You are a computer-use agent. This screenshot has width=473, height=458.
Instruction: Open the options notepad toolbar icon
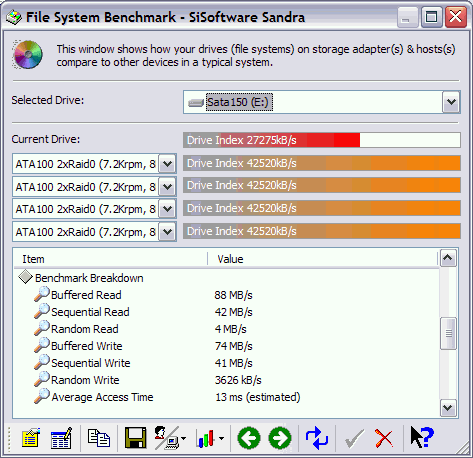[31, 438]
